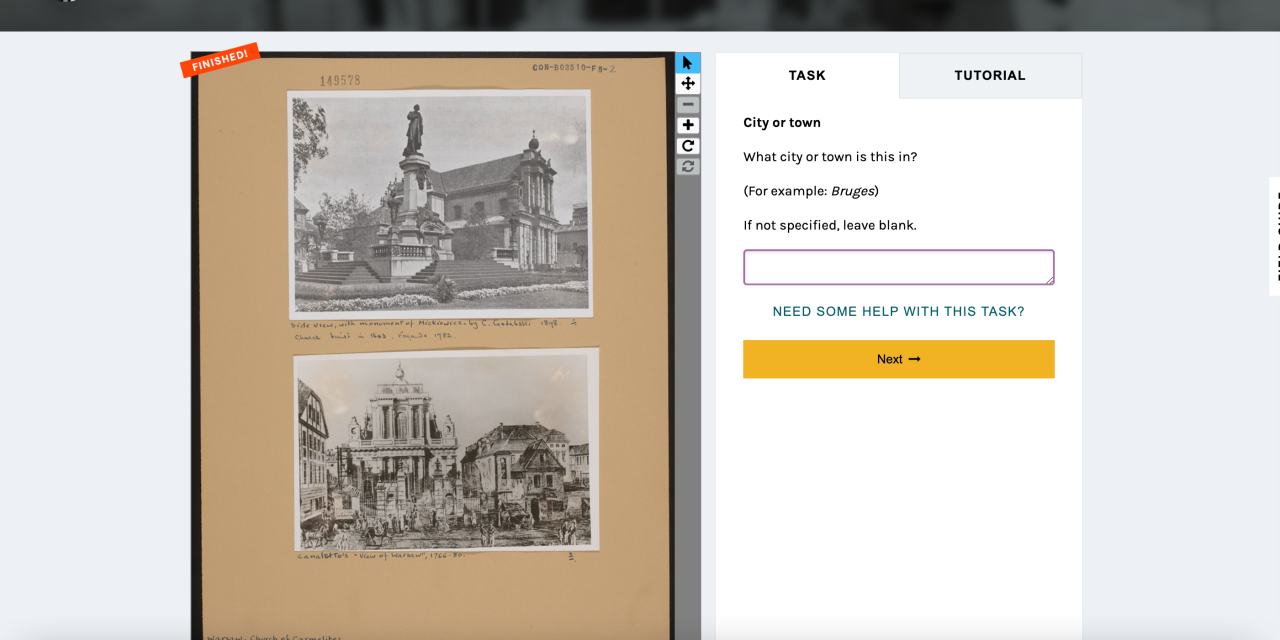Open 'Need some help with this task?'
This screenshot has width=1280, height=640.
coord(899,311)
